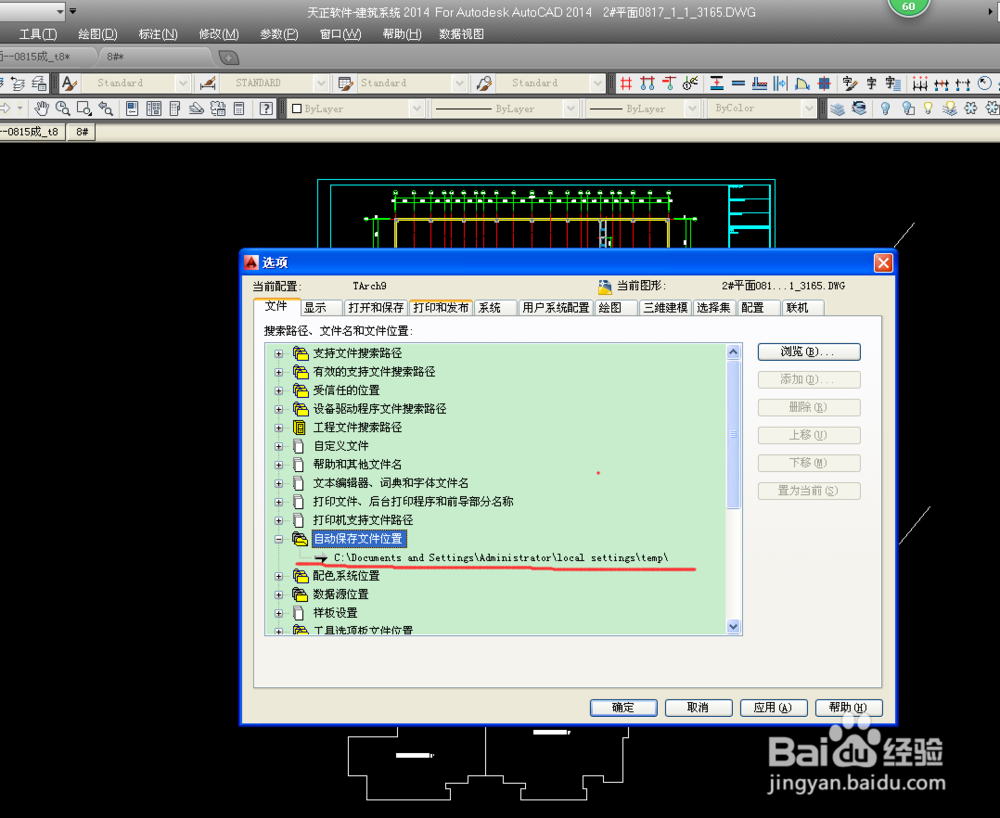Expand the 配色系统位置 tree node

click(279, 576)
